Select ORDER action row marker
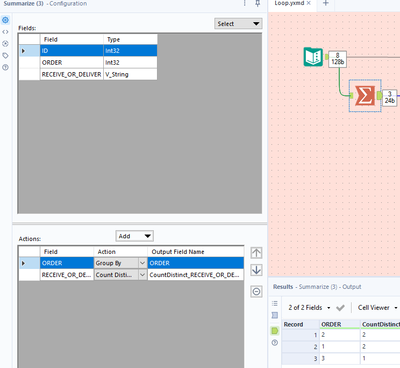 [29, 263]
